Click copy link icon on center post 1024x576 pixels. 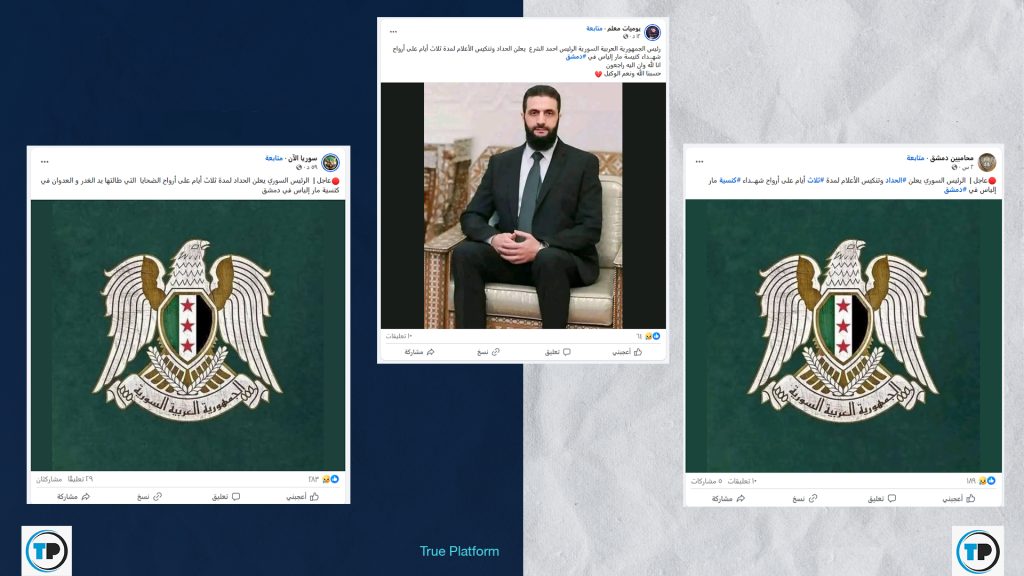(496, 352)
